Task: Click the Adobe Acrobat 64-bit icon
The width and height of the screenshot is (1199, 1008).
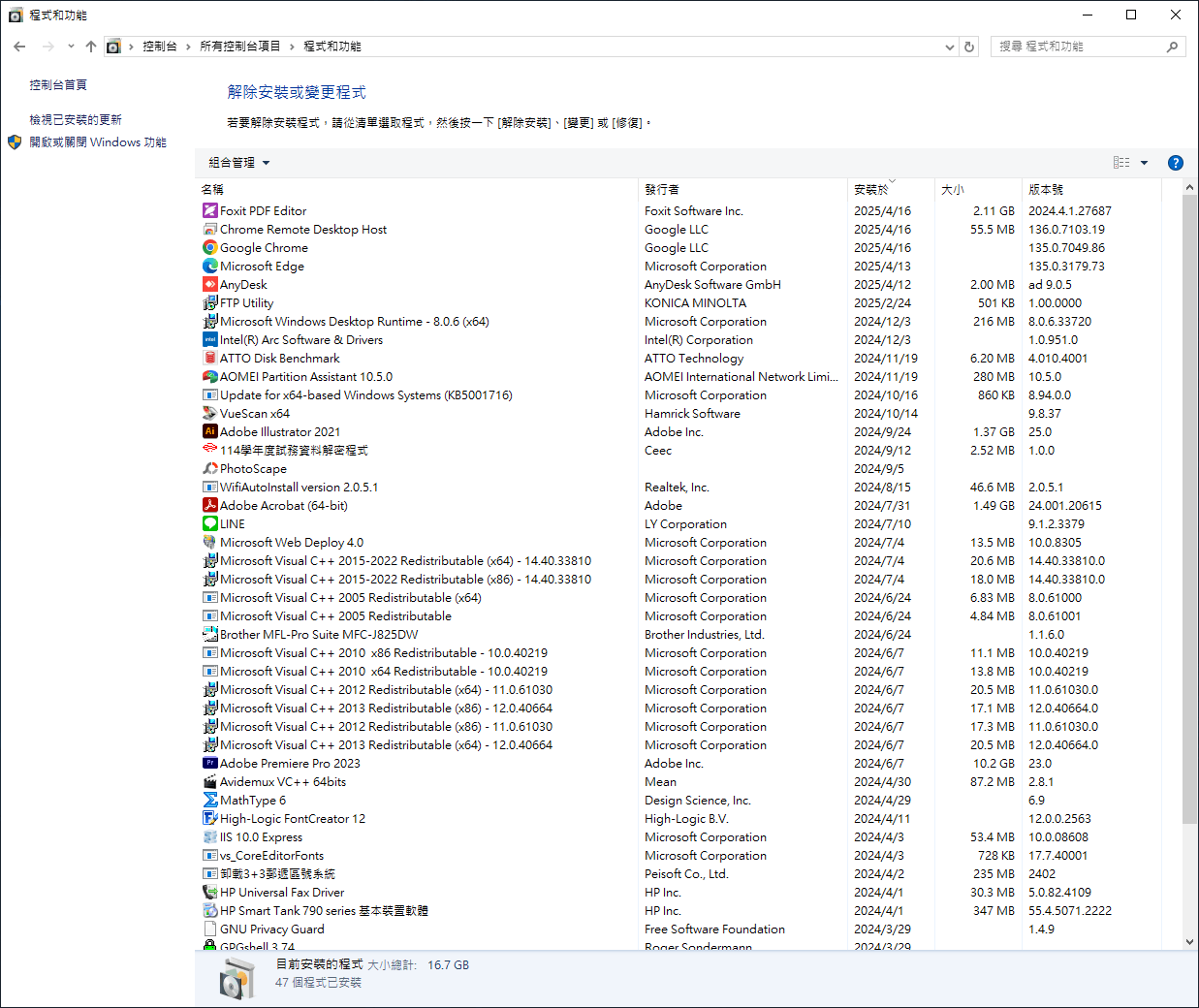Action: 210,505
